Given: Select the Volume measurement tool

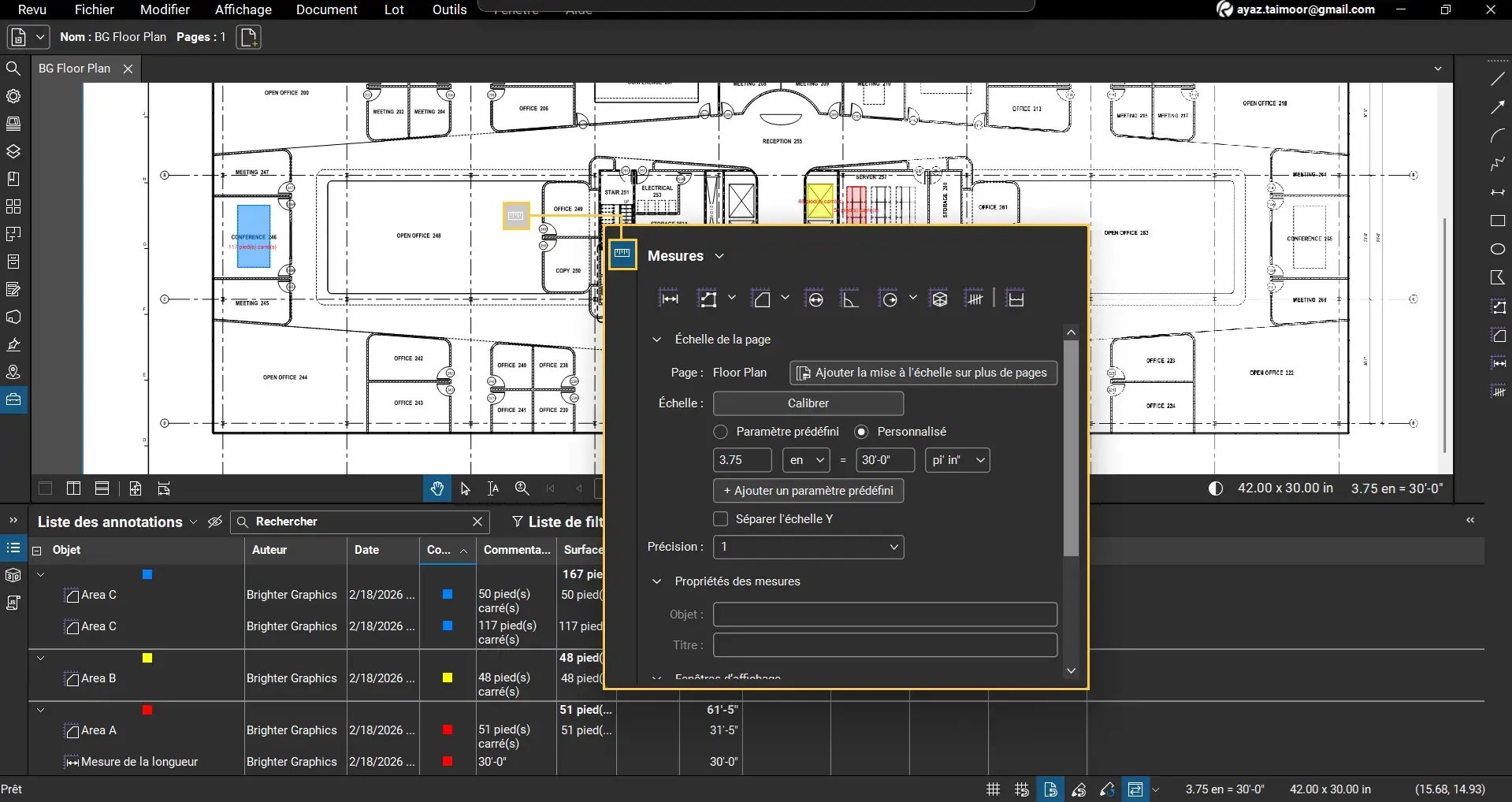Looking at the screenshot, I should (939, 298).
